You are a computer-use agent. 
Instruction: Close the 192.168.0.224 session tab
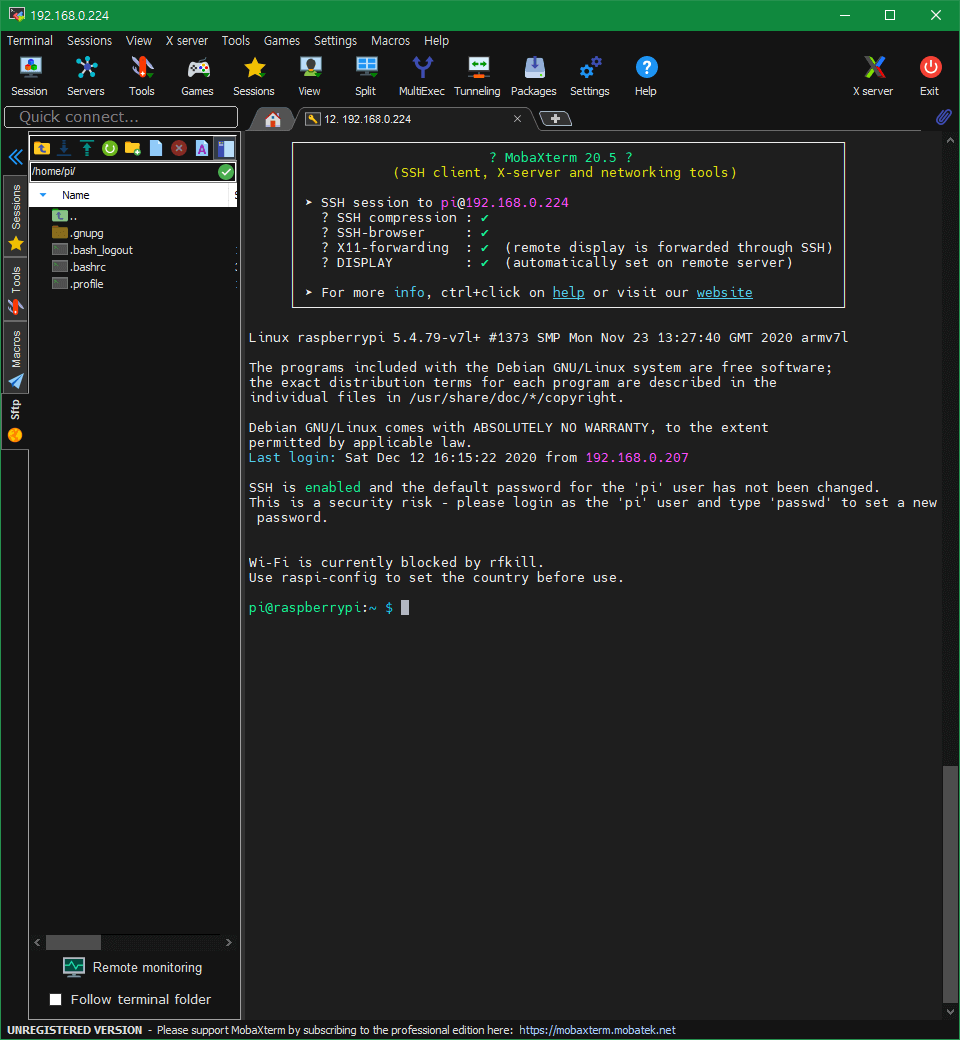517,119
